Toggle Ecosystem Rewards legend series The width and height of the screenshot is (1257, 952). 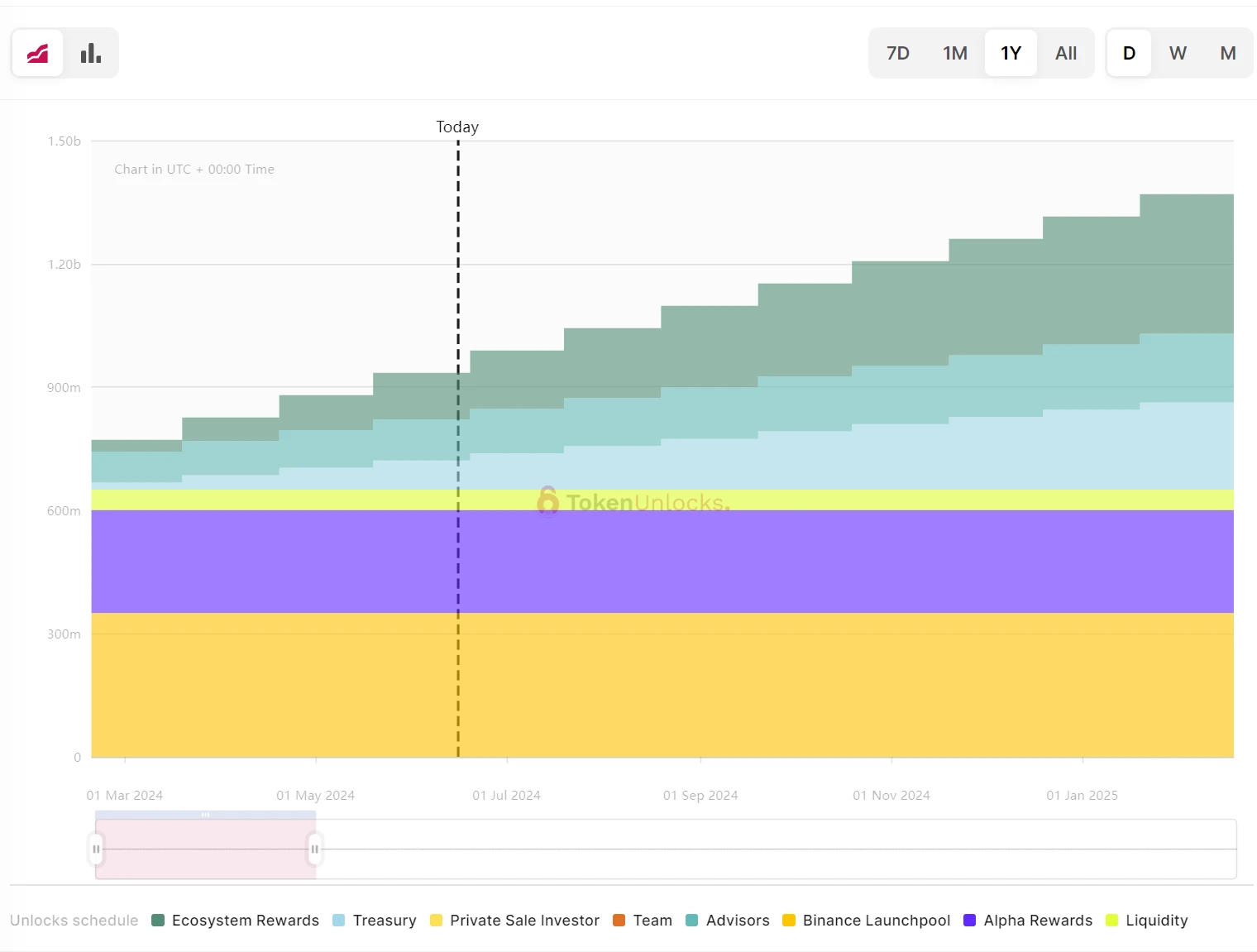click(236, 921)
